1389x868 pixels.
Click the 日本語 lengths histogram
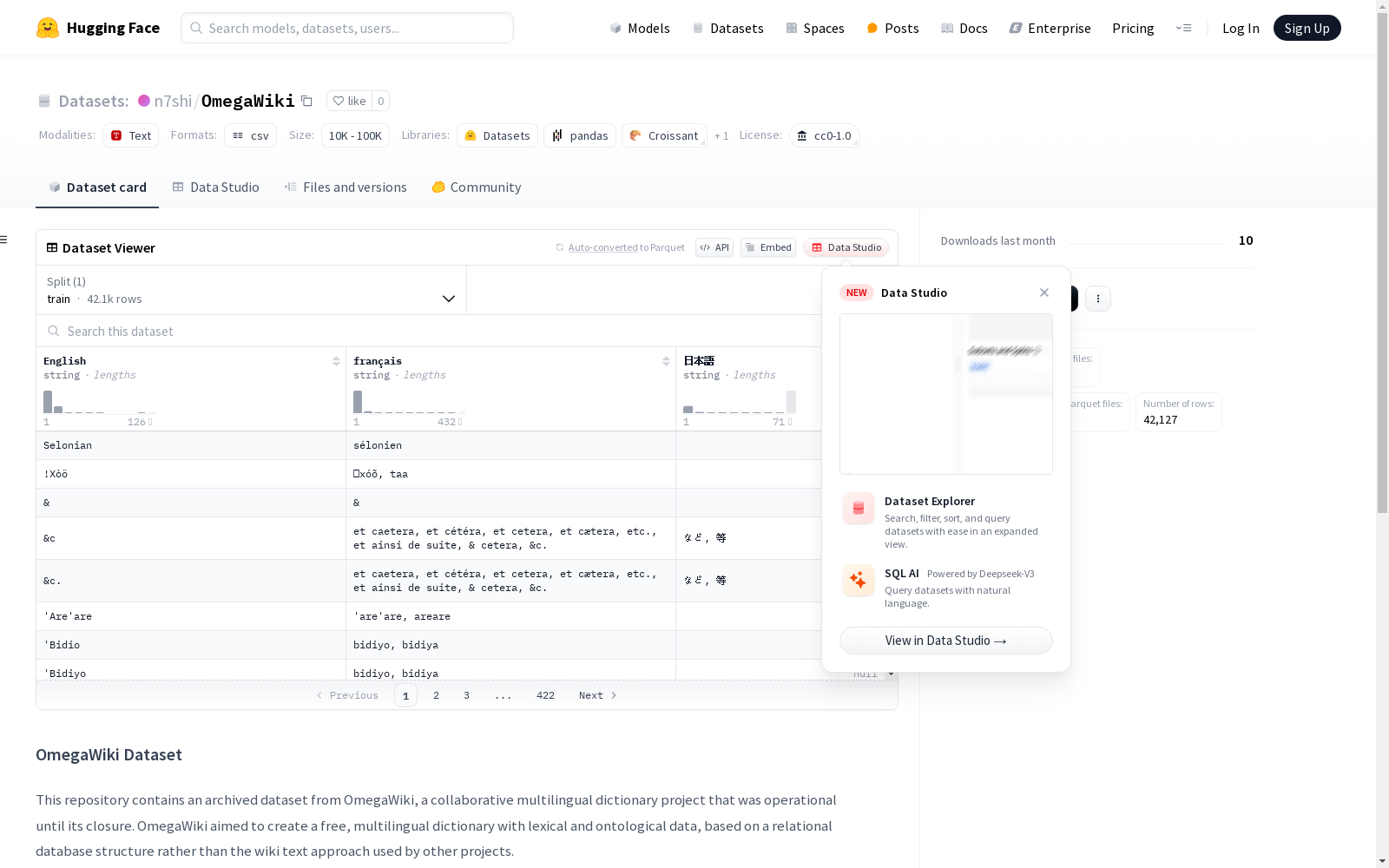point(740,402)
